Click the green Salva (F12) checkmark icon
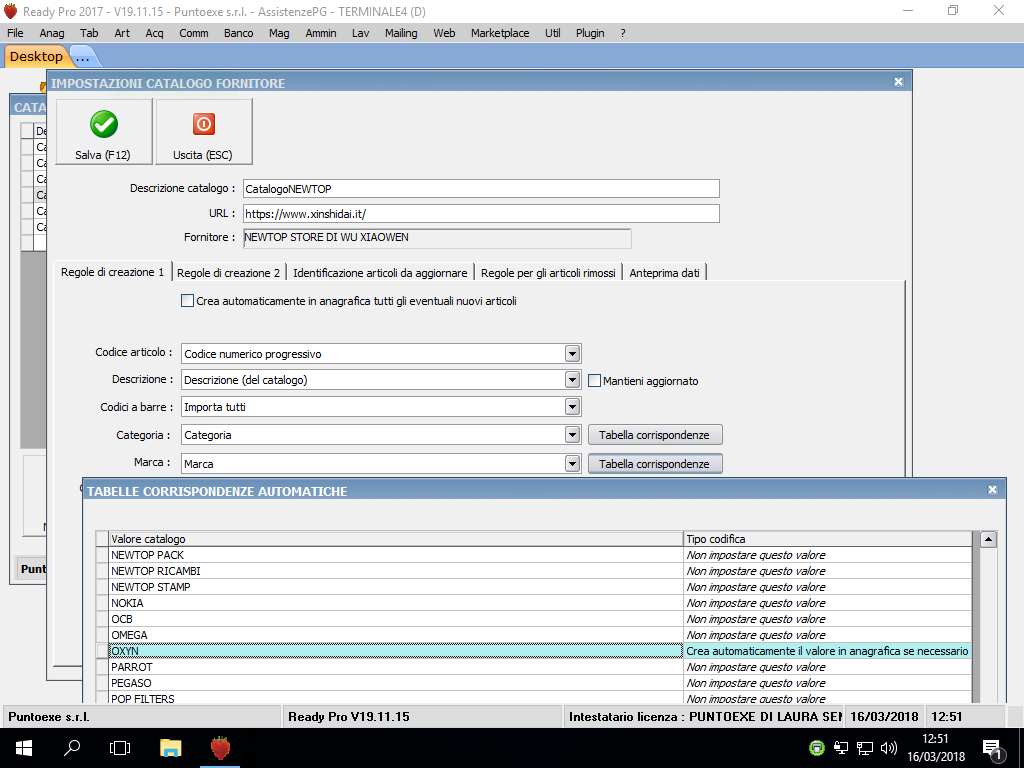The image size is (1024, 768). point(104,124)
